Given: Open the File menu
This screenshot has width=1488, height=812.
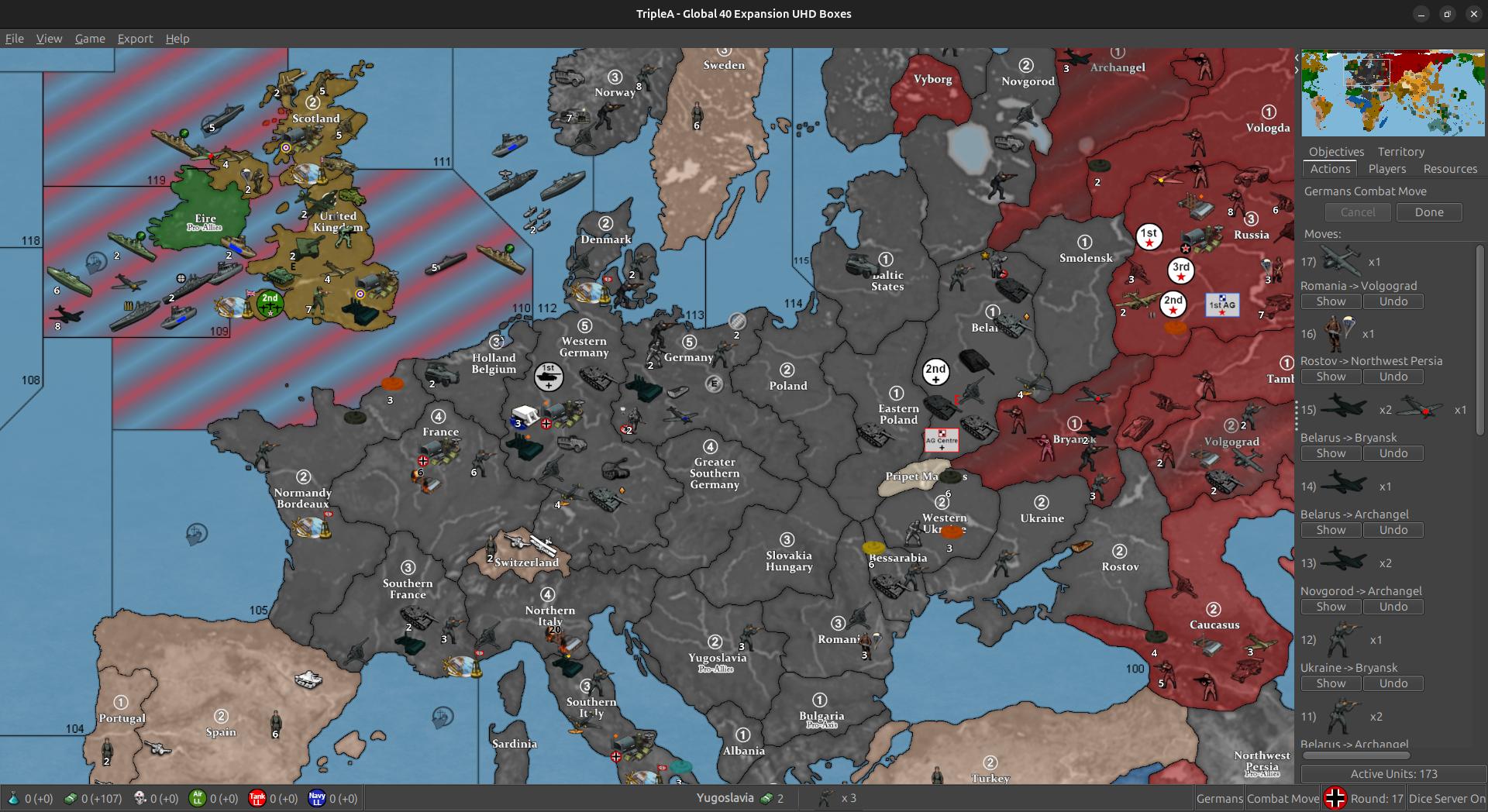Looking at the screenshot, I should pyautogui.click(x=14, y=38).
